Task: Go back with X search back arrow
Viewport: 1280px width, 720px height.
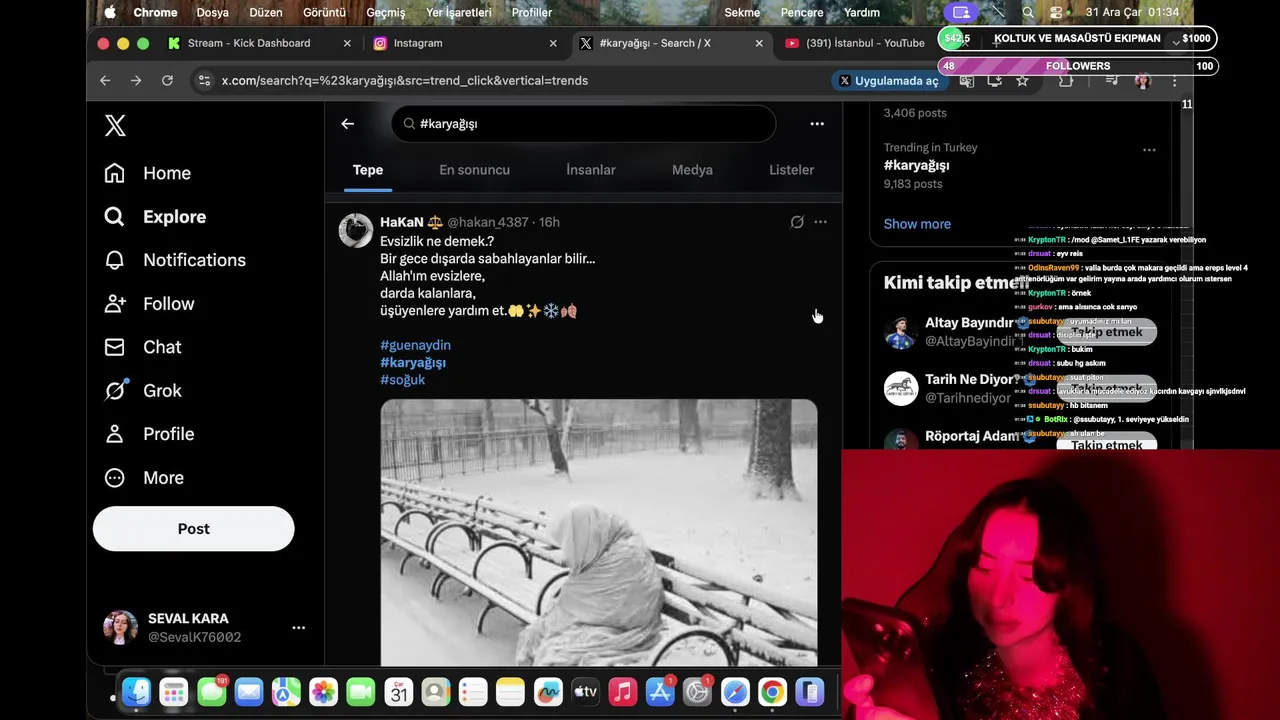Action: click(347, 124)
